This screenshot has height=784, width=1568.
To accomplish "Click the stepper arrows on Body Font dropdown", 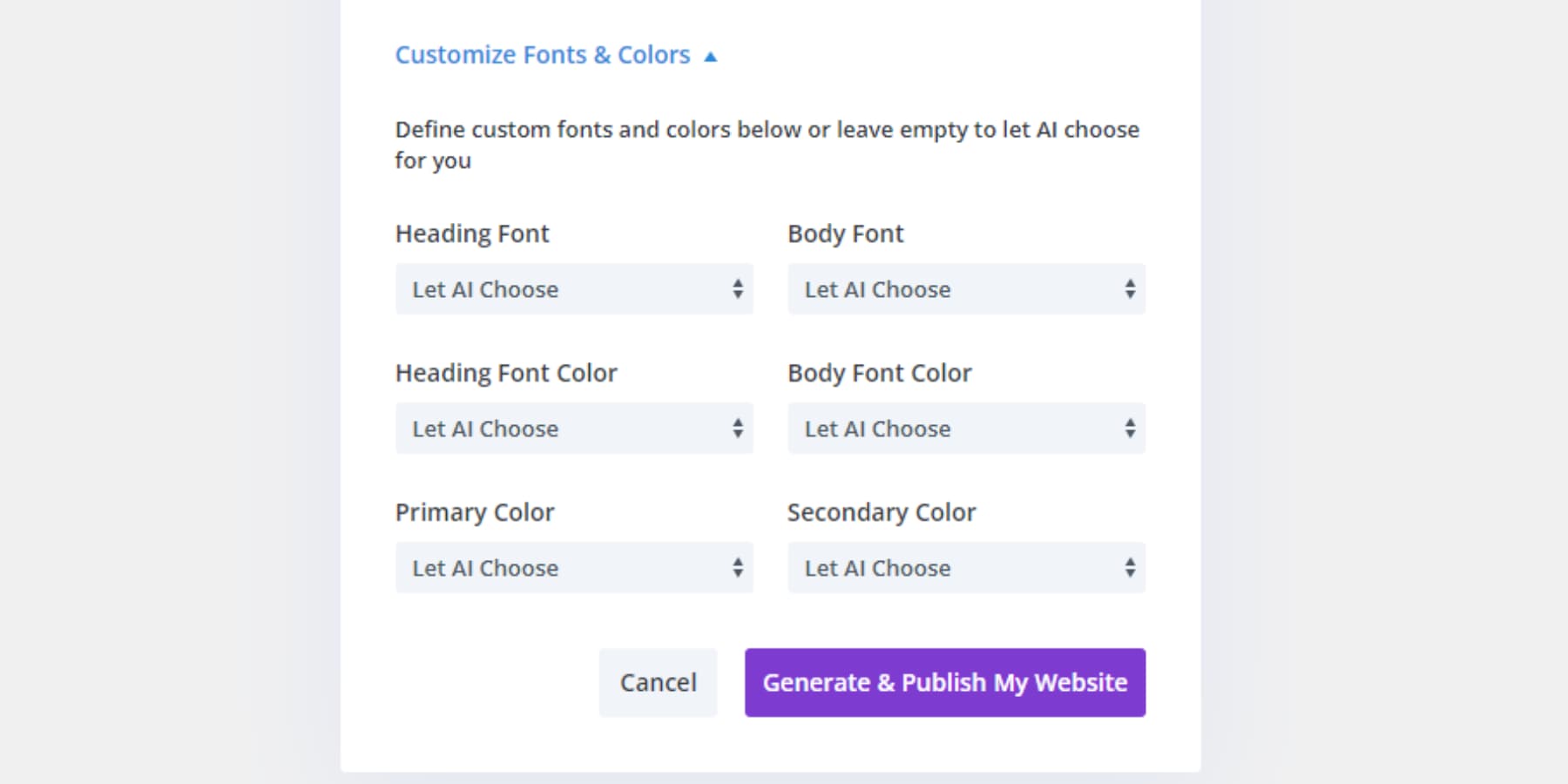I will click(x=1128, y=289).
